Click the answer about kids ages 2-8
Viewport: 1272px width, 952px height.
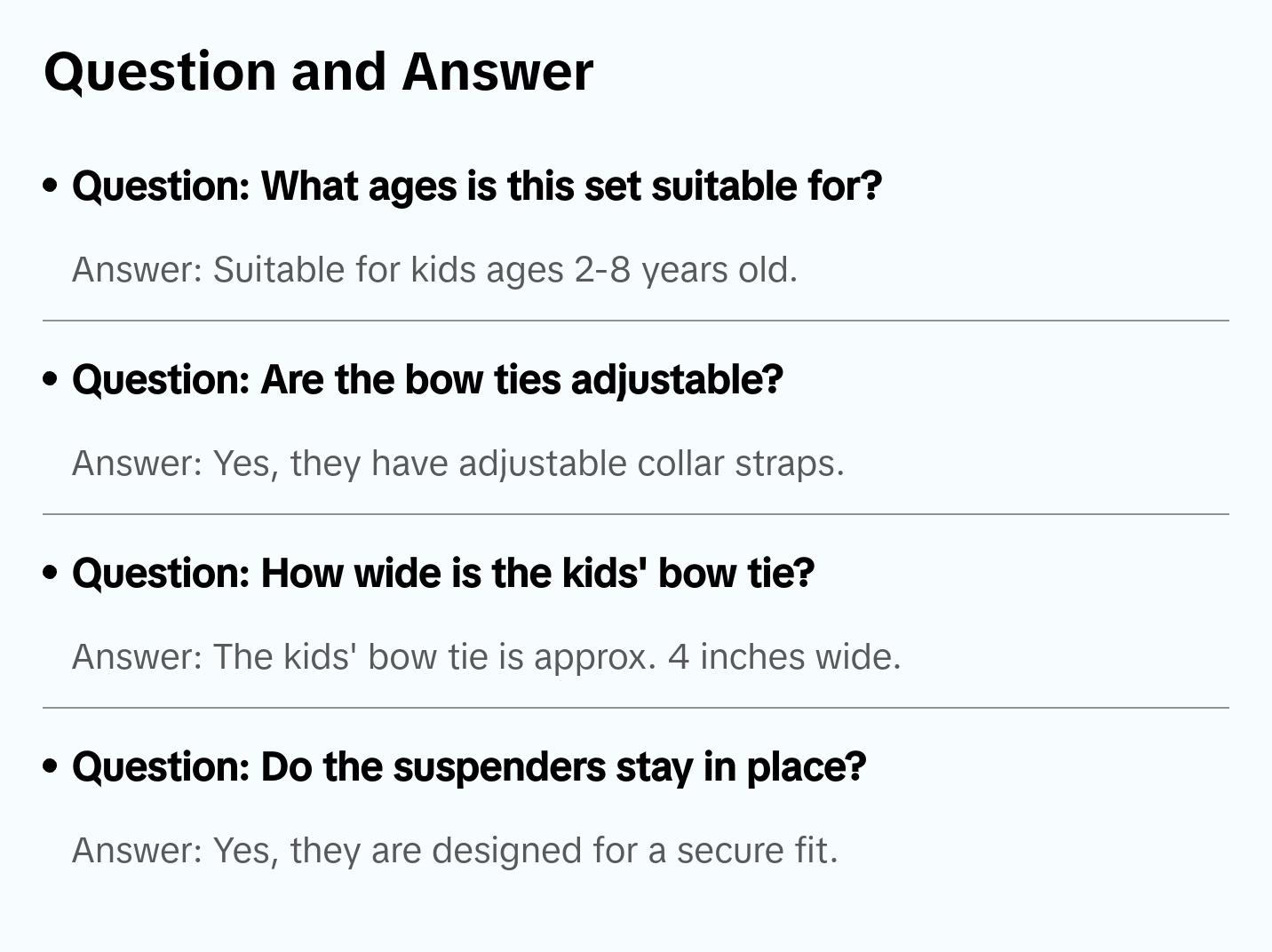point(434,270)
